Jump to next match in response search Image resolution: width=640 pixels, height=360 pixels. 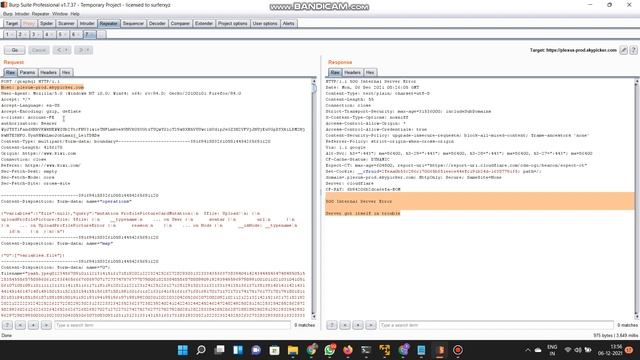[371, 325]
